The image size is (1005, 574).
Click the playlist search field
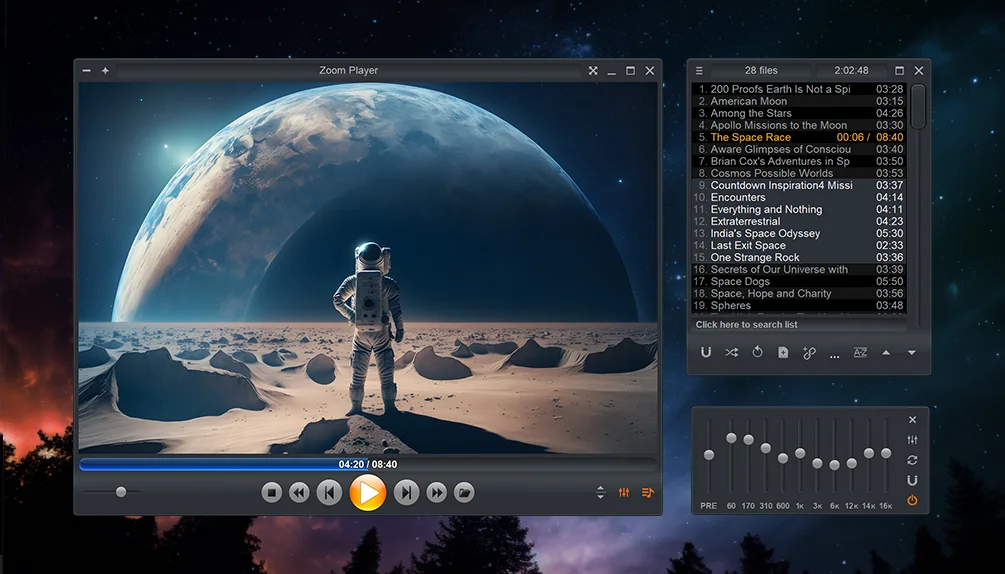(x=800, y=325)
